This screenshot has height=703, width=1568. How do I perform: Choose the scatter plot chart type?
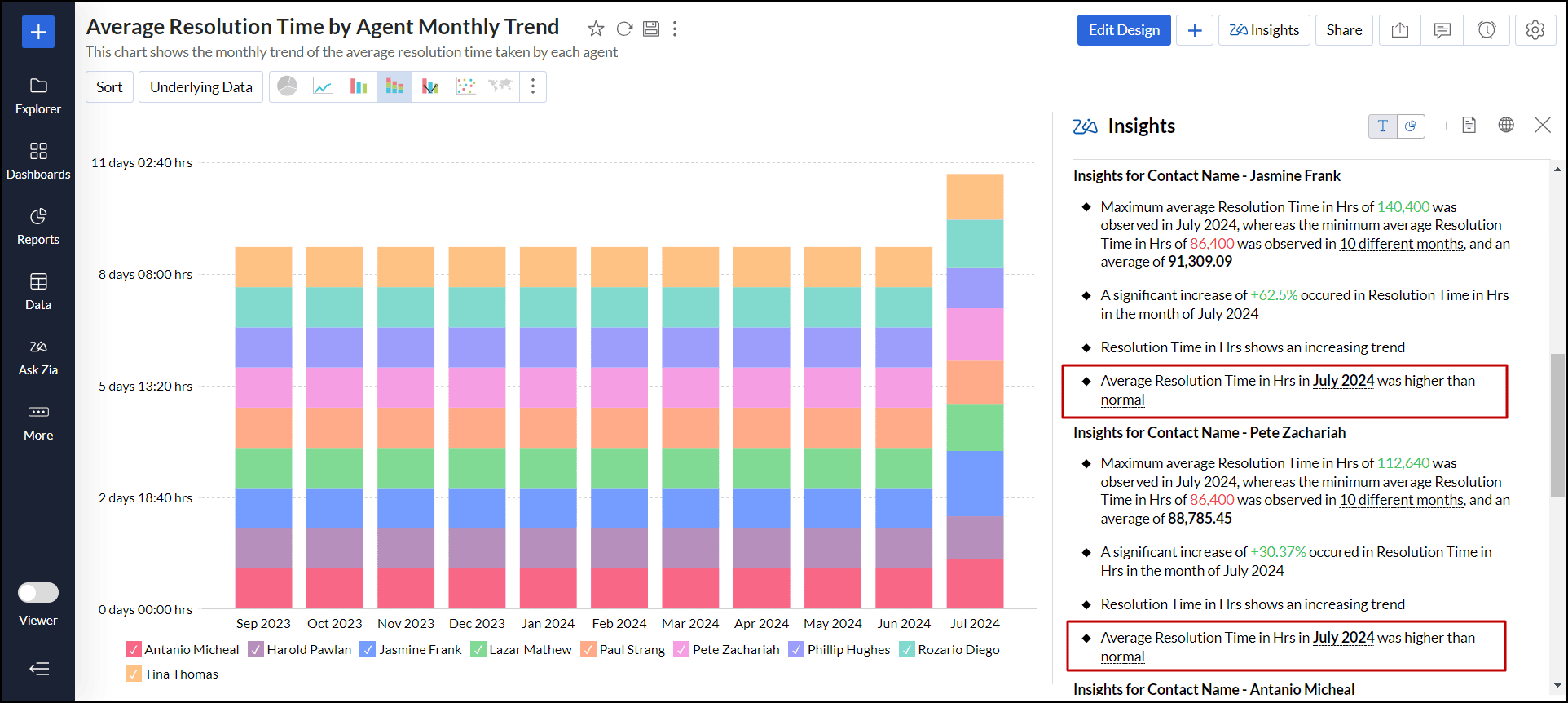(x=465, y=86)
